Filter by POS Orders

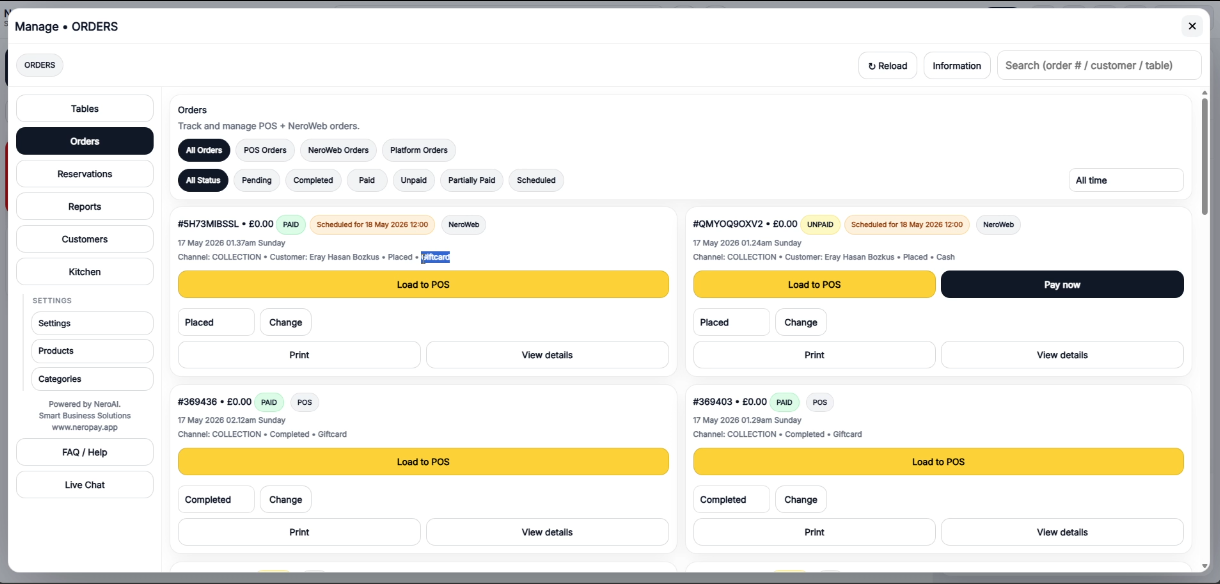tap(265, 150)
